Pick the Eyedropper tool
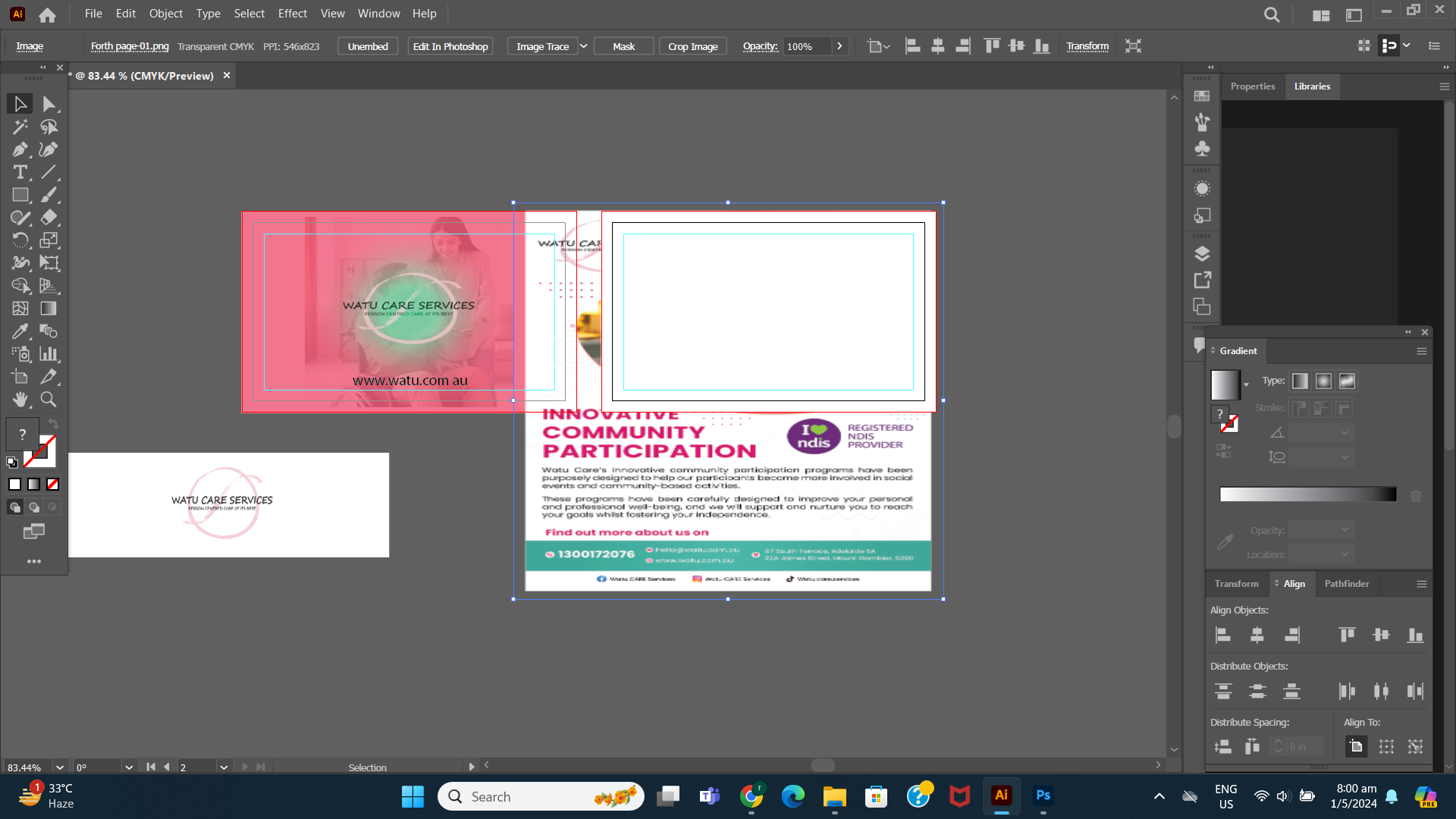This screenshot has height=819, width=1456. tap(20, 331)
